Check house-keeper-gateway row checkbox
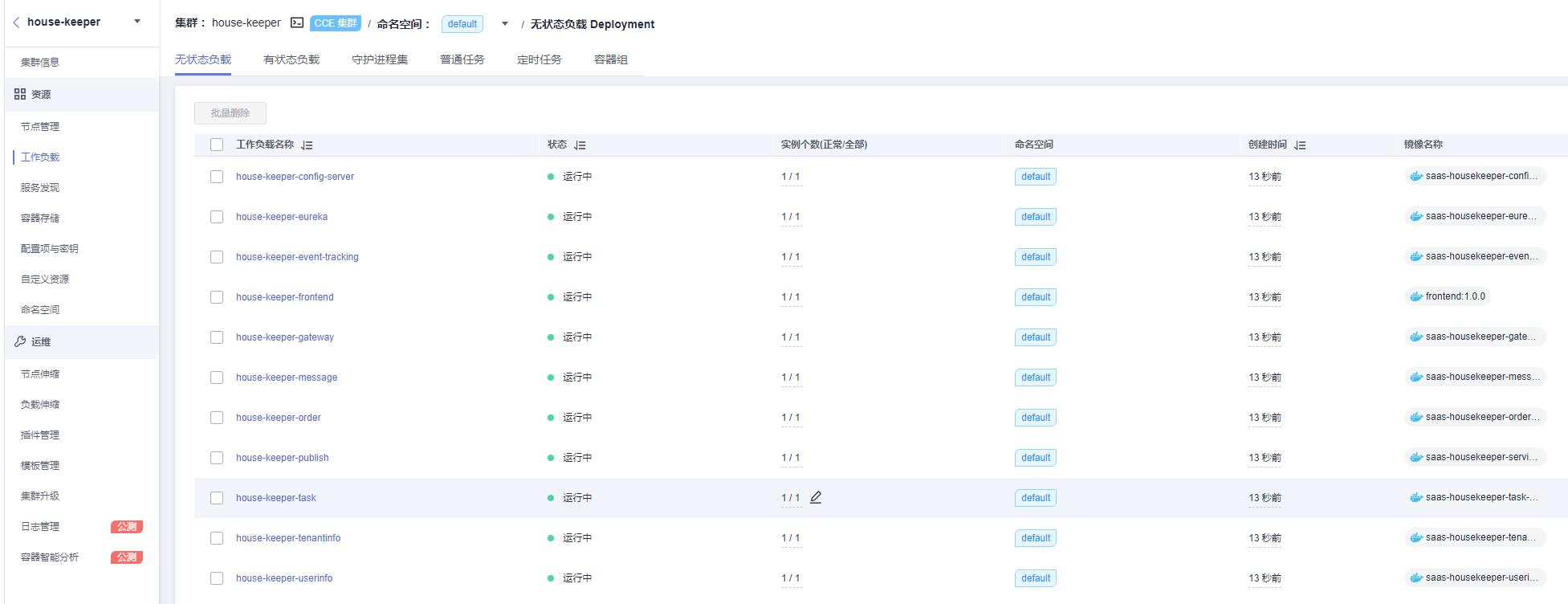The image size is (1568, 604). point(217,337)
